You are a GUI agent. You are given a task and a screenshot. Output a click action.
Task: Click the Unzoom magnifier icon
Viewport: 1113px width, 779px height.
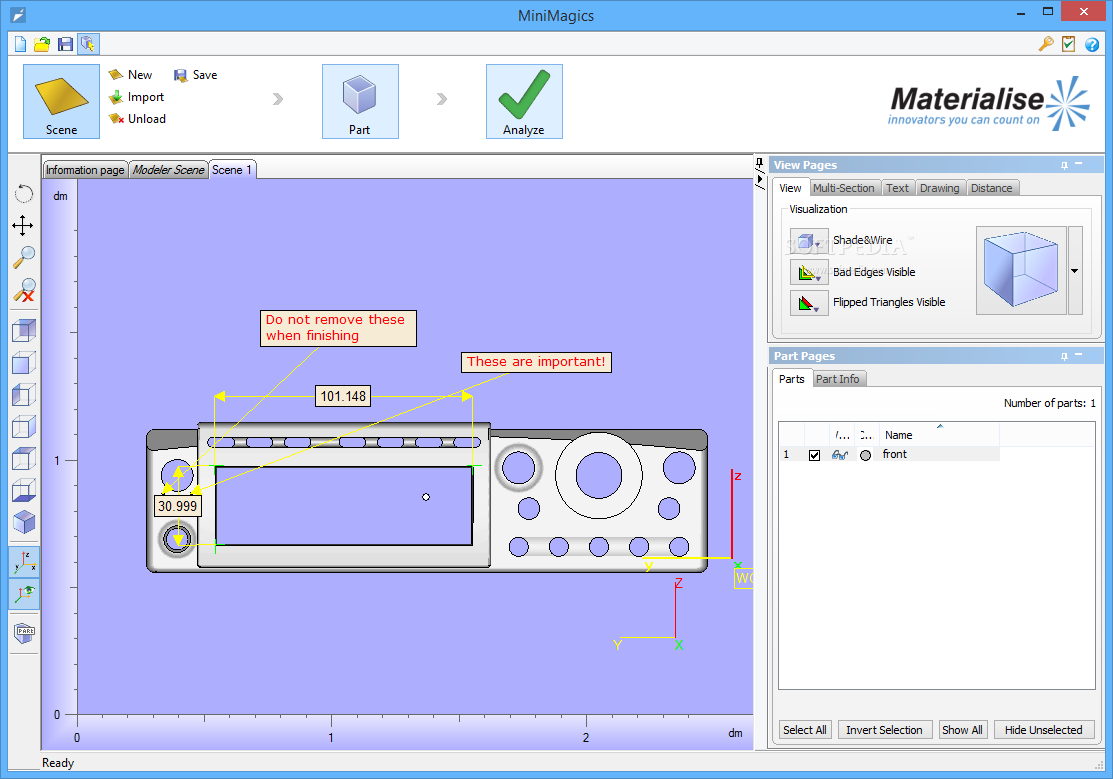pos(24,290)
